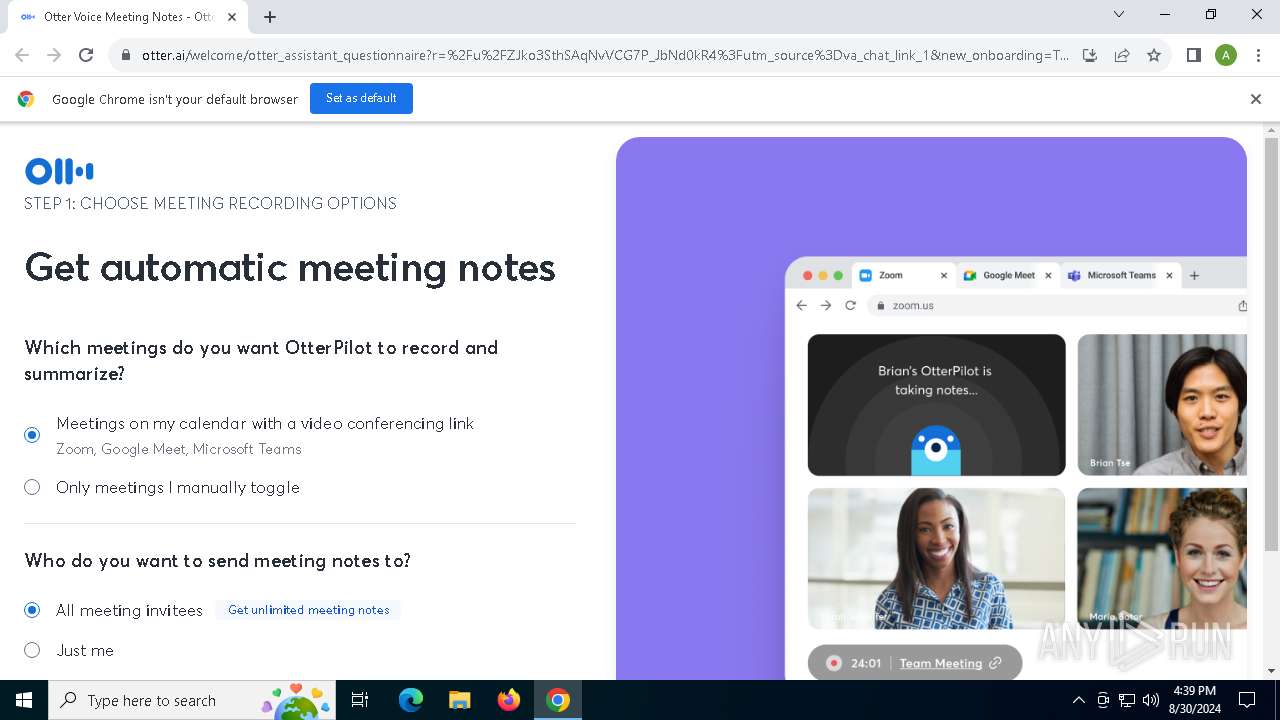Click the meet-now camera icon in system tray
The height and width of the screenshot is (720, 1280).
point(1103,700)
